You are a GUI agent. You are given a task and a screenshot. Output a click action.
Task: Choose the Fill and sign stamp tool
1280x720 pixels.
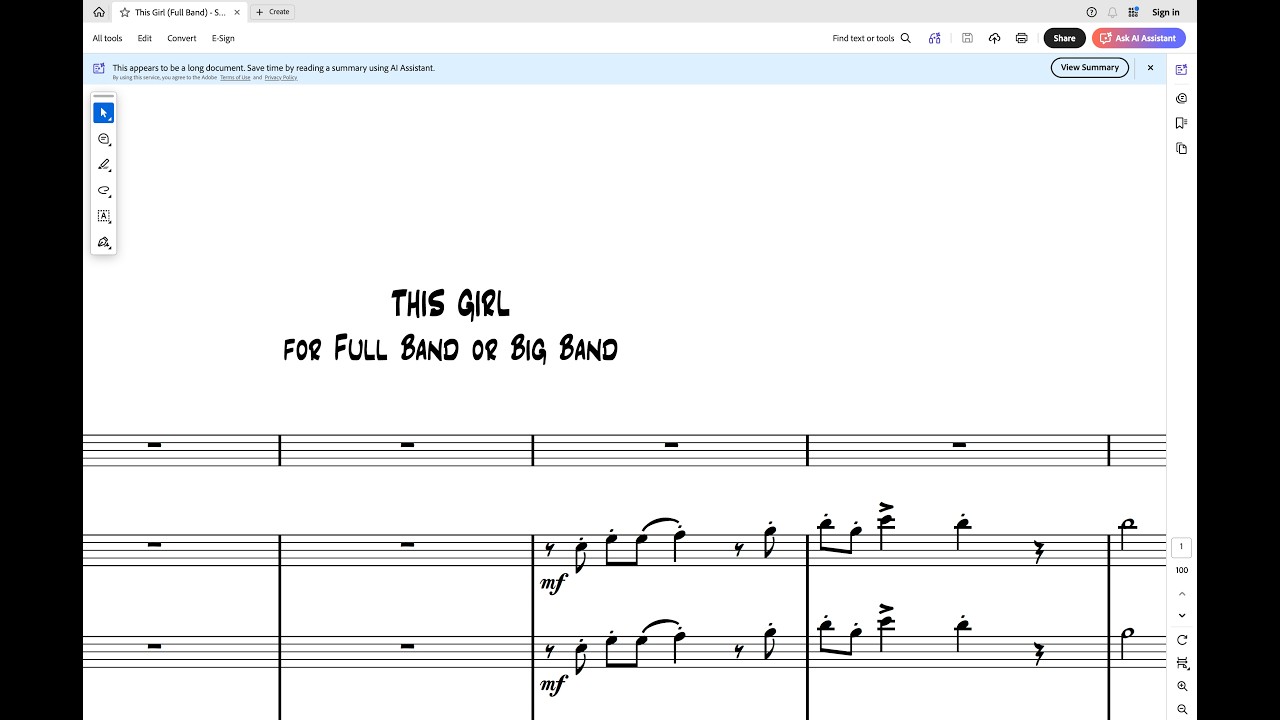pos(104,242)
